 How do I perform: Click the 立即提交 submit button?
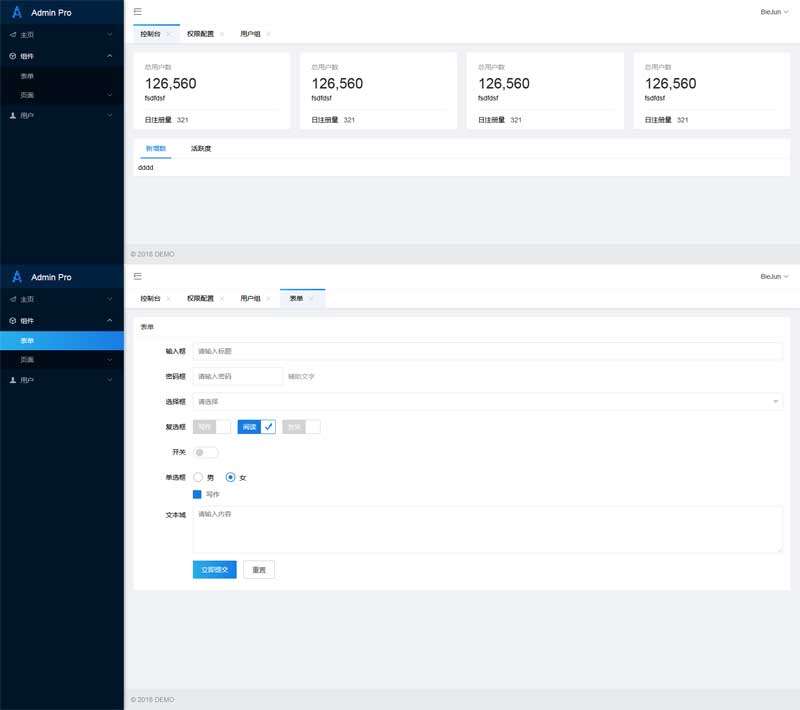214,569
